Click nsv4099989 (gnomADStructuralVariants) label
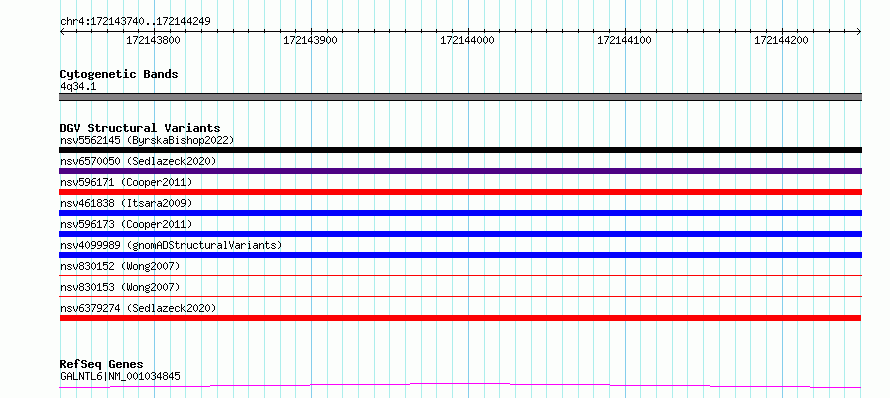The height and width of the screenshot is (398, 890). click(x=171, y=245)
